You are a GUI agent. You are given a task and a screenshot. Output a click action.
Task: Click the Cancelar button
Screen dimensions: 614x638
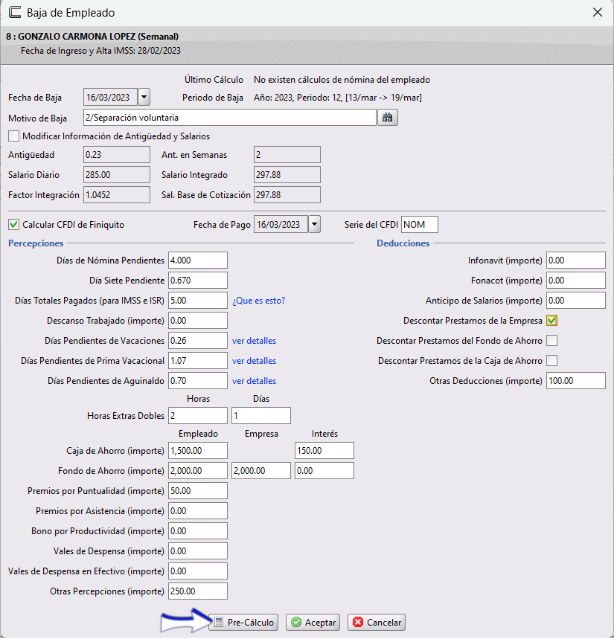377,623
